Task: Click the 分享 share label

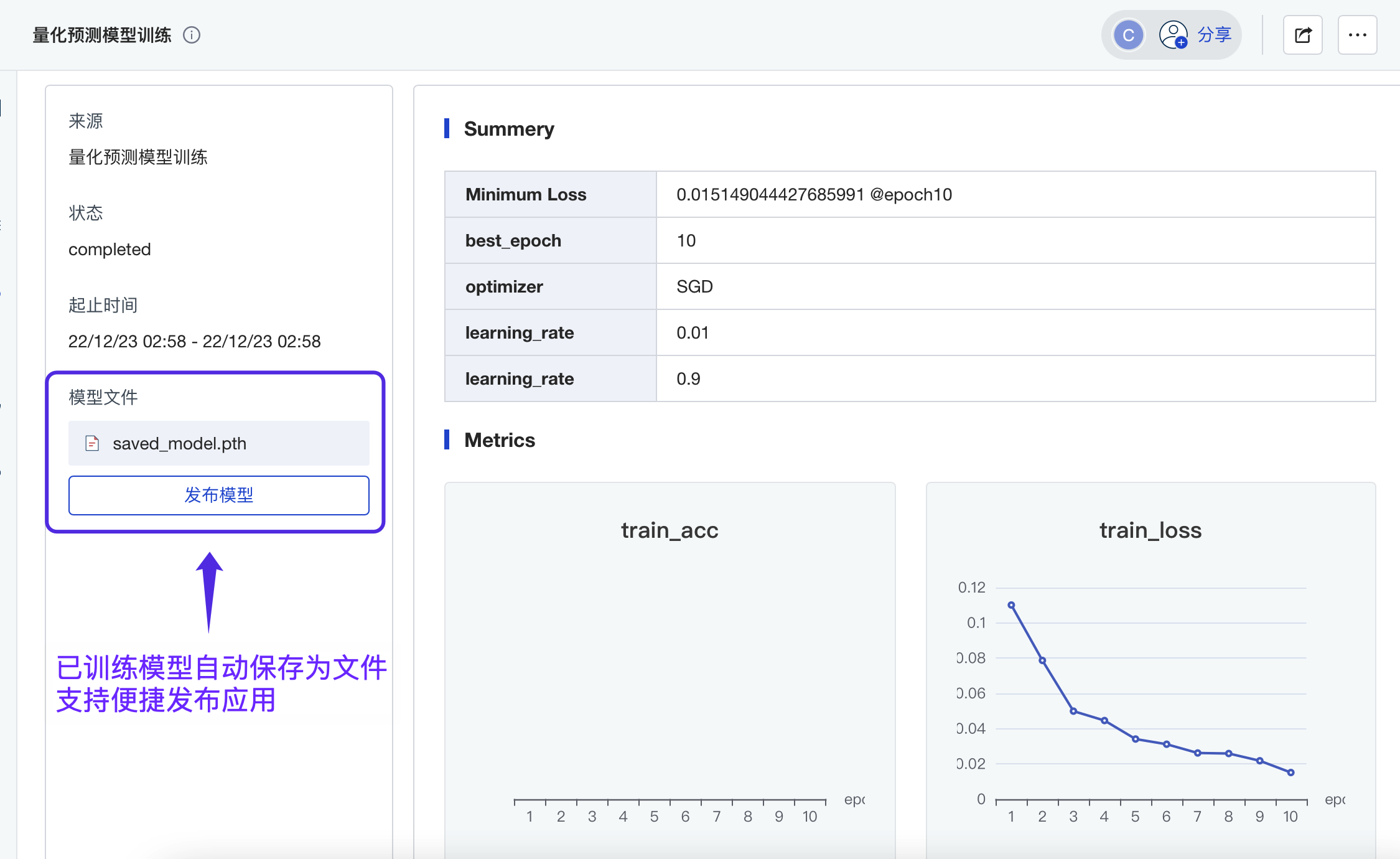Action: [1215, 35]
